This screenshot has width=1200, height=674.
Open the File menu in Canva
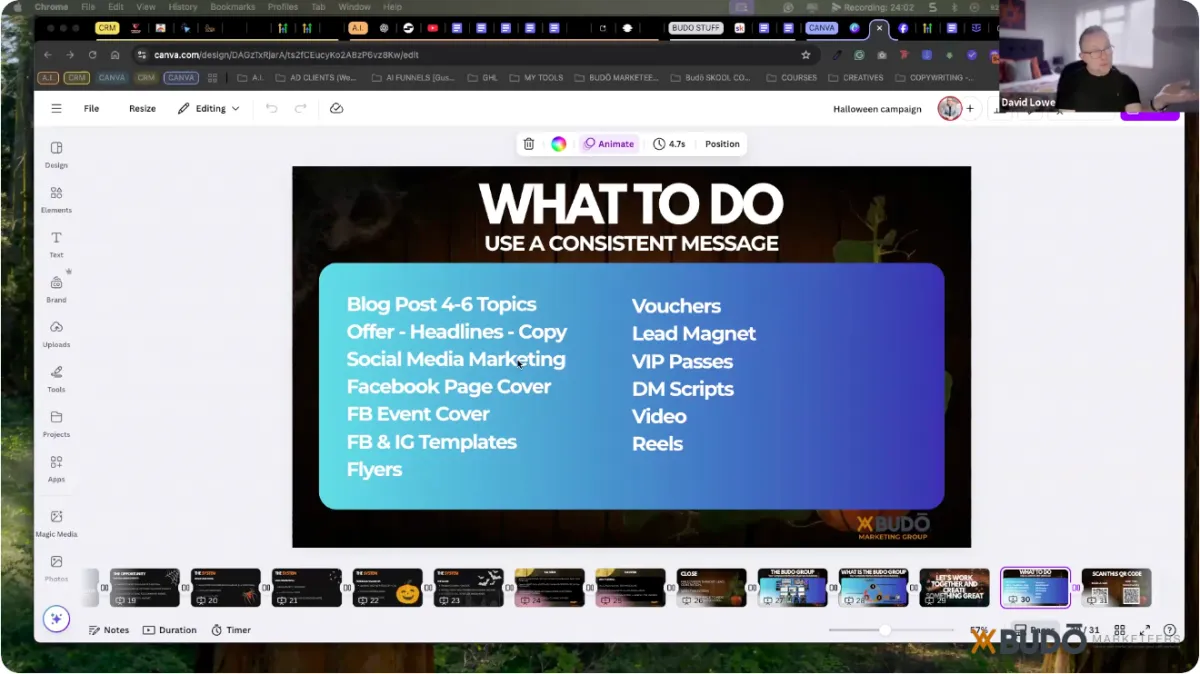[91, 108]
